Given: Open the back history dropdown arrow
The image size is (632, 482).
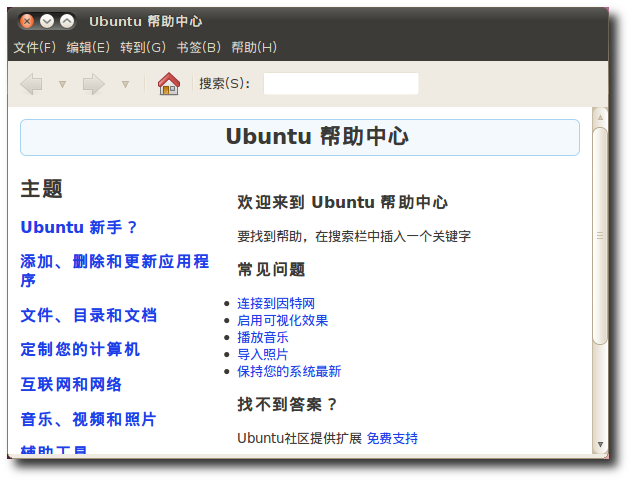Looking at the screenshot, I should coord(62,84).
